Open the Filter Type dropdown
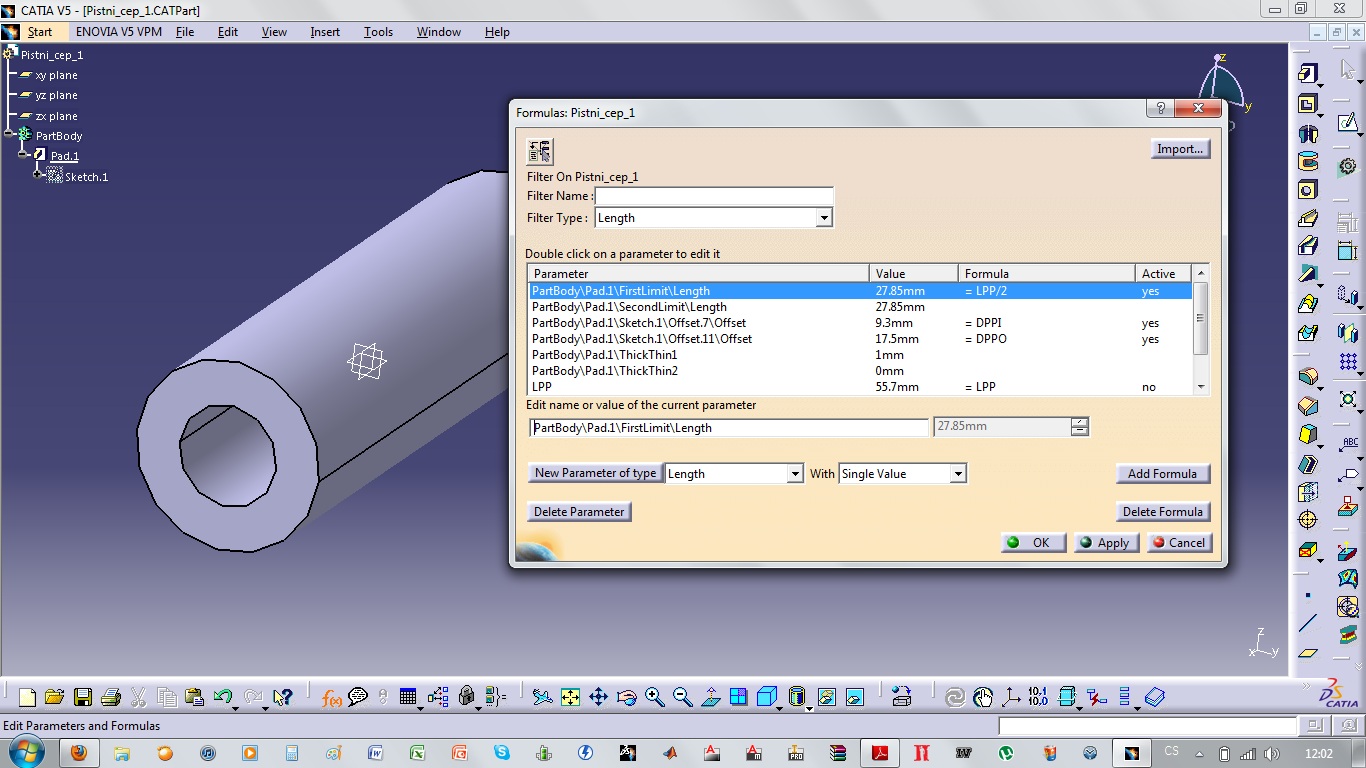 824,218
